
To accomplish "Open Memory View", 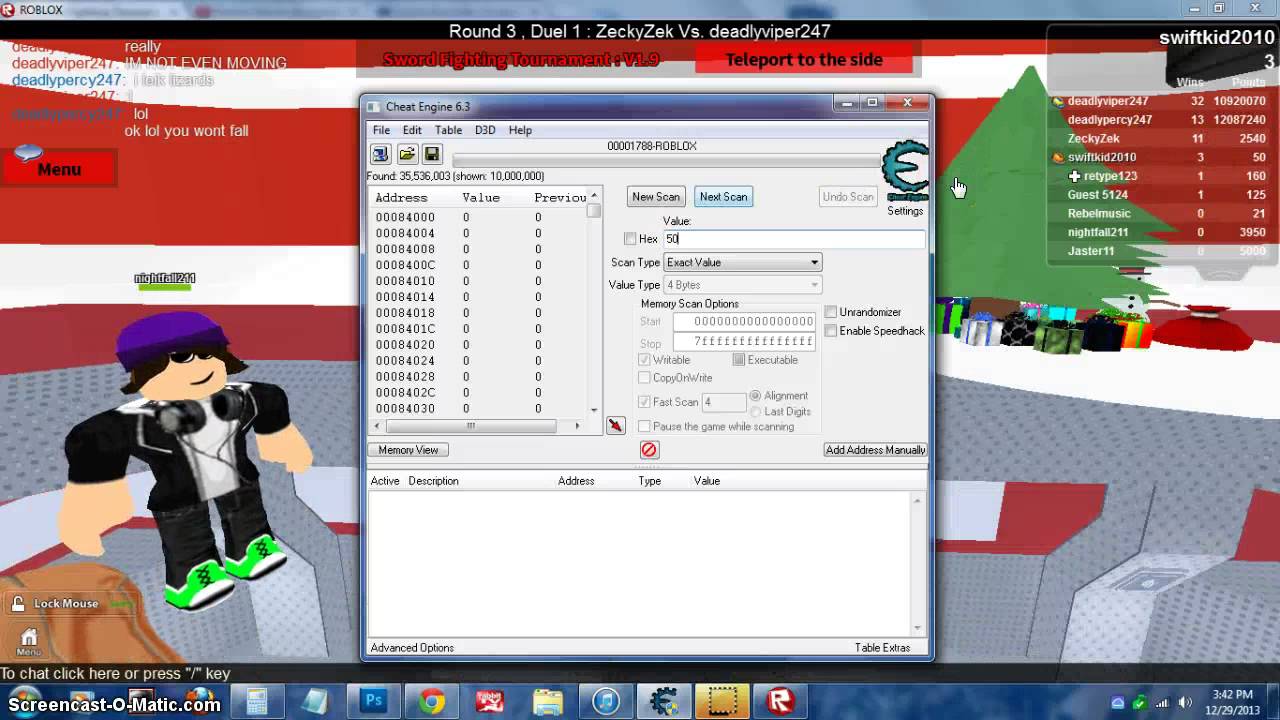I will pyautogui.click(x=408, y=450).
